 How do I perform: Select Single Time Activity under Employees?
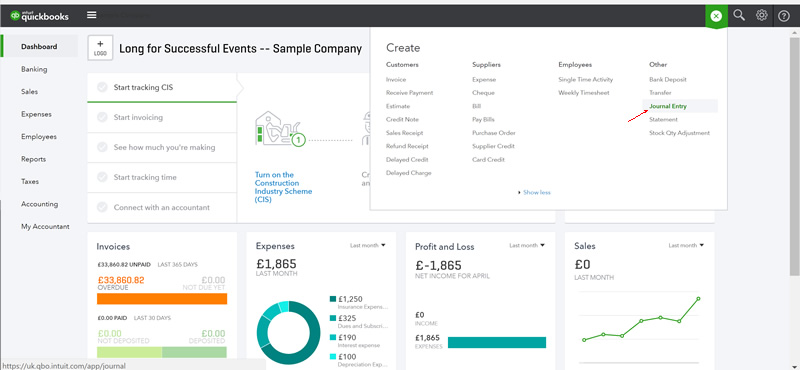586,80
